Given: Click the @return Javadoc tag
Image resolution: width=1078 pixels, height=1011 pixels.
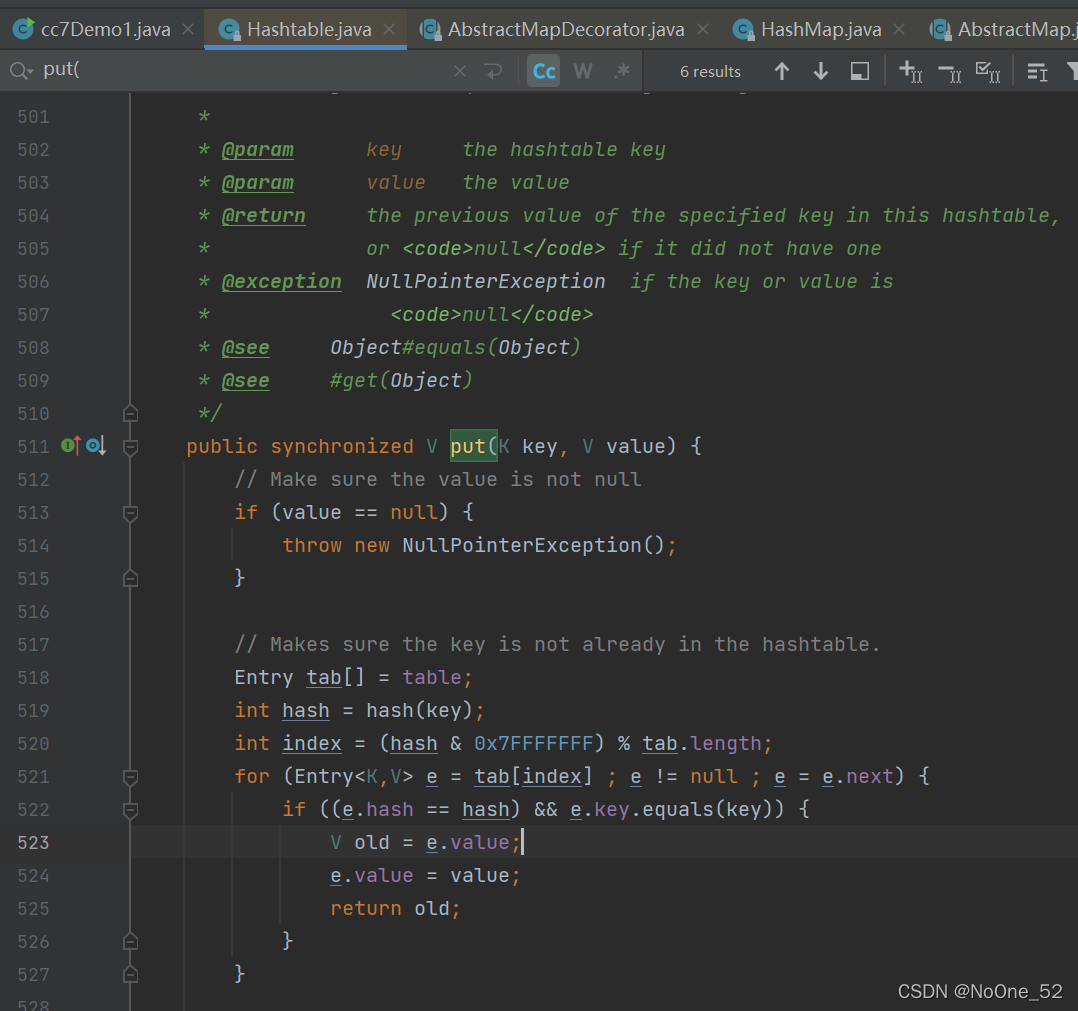Looking at the screenshot, I should pyautogui.click(x=263, y=216).
